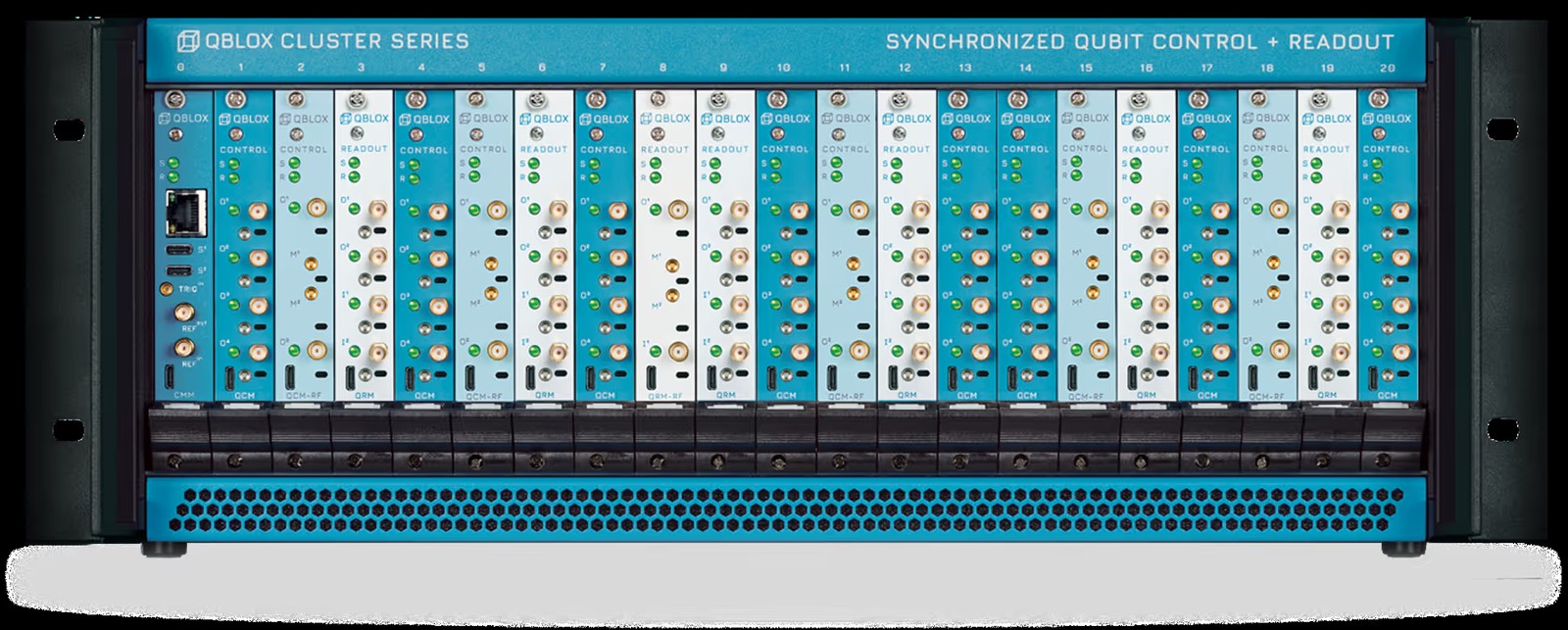1568x630 pixels.
Task: Click the M2 connector on slot 2 QCM-RF
Action: (310, 293)
